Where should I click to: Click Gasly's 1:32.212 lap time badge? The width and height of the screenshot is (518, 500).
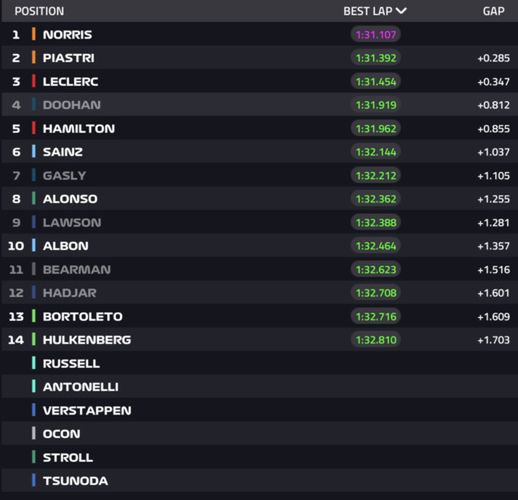tap(376, 175)
